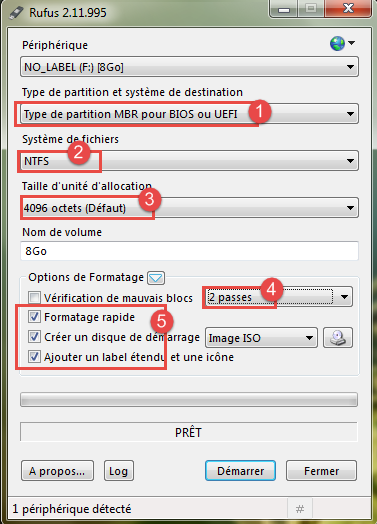The height and width of the screenshot is (524, 377).
Task: Uncheck Formatage rapide checkbox
Action: click(34, 317)
